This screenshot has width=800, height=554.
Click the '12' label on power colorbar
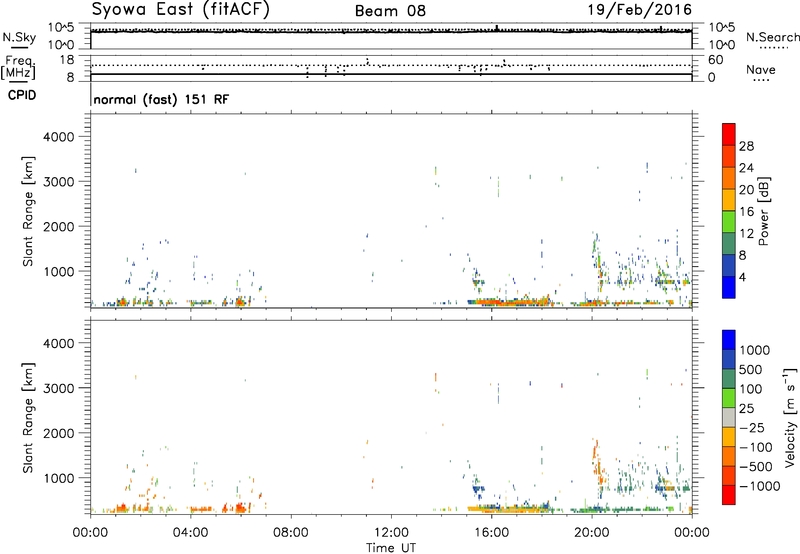[x=746, y=234]
